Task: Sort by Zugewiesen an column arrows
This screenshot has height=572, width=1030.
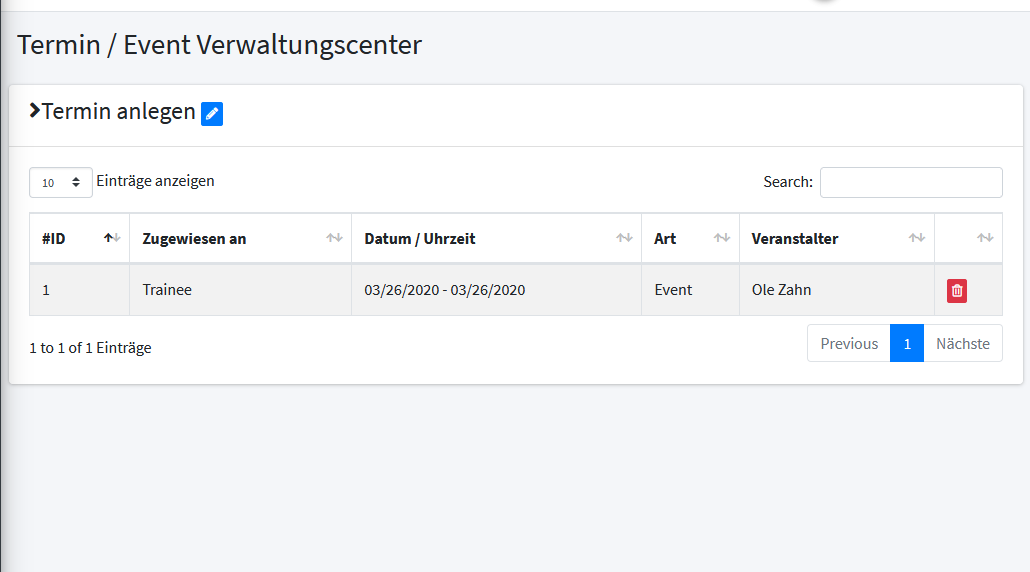Action: point(334,238)
